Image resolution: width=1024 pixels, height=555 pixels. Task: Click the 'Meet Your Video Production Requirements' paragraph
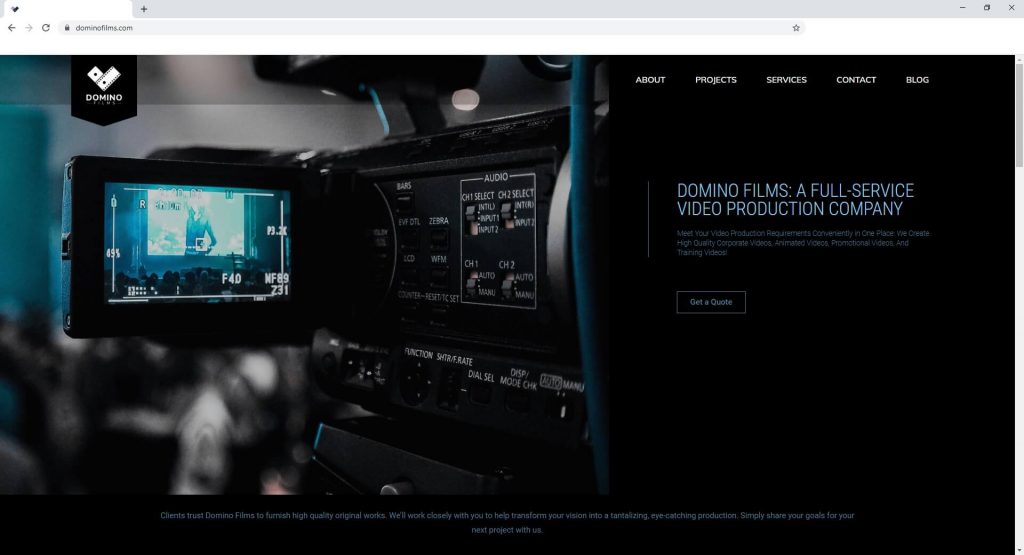[x=803, y=243]
